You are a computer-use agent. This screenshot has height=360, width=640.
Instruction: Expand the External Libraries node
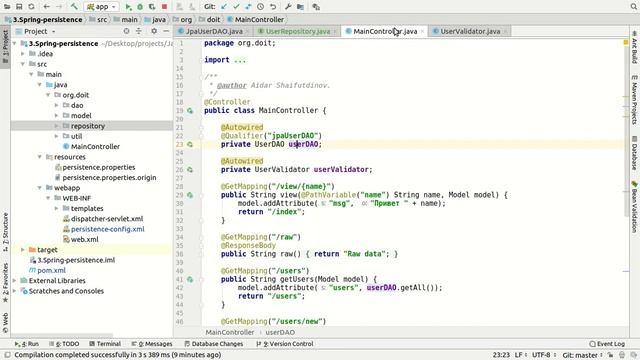pos(15,281)
